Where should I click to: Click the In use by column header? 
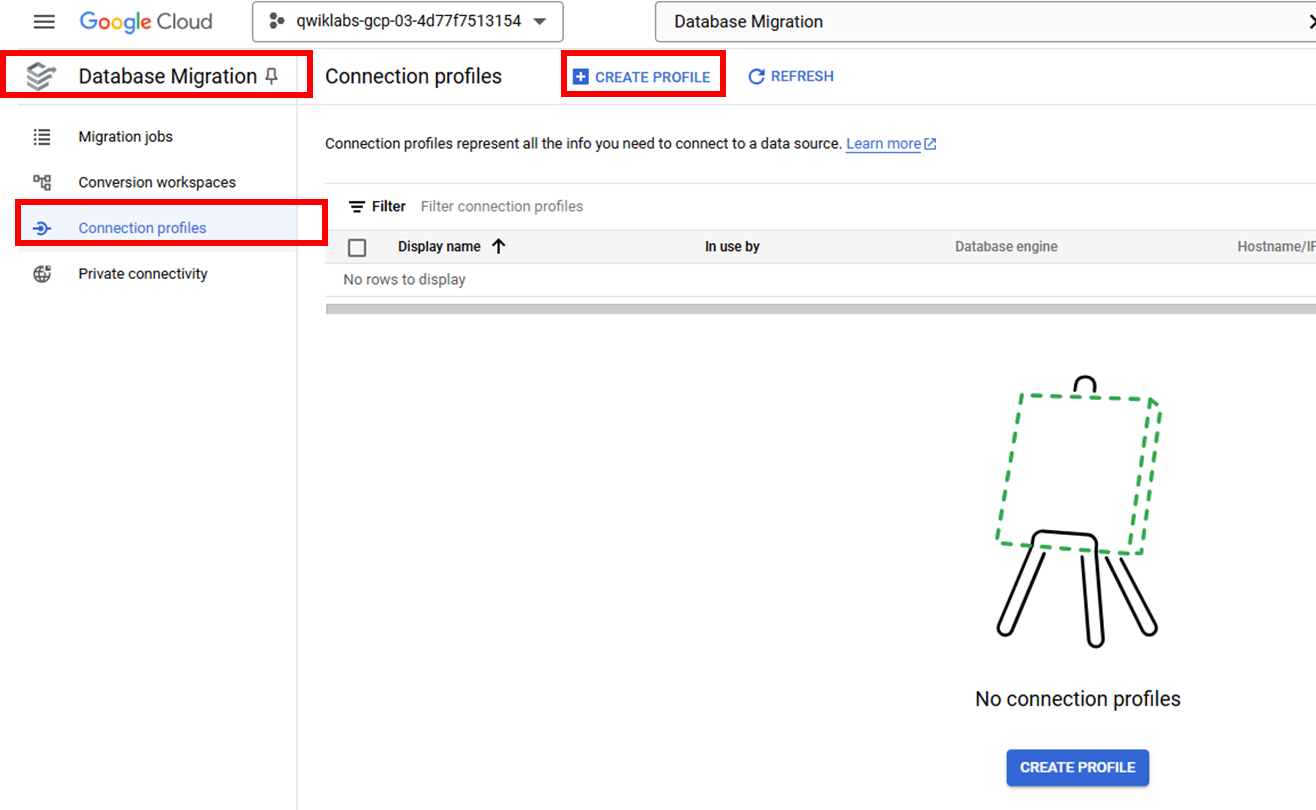732,246
